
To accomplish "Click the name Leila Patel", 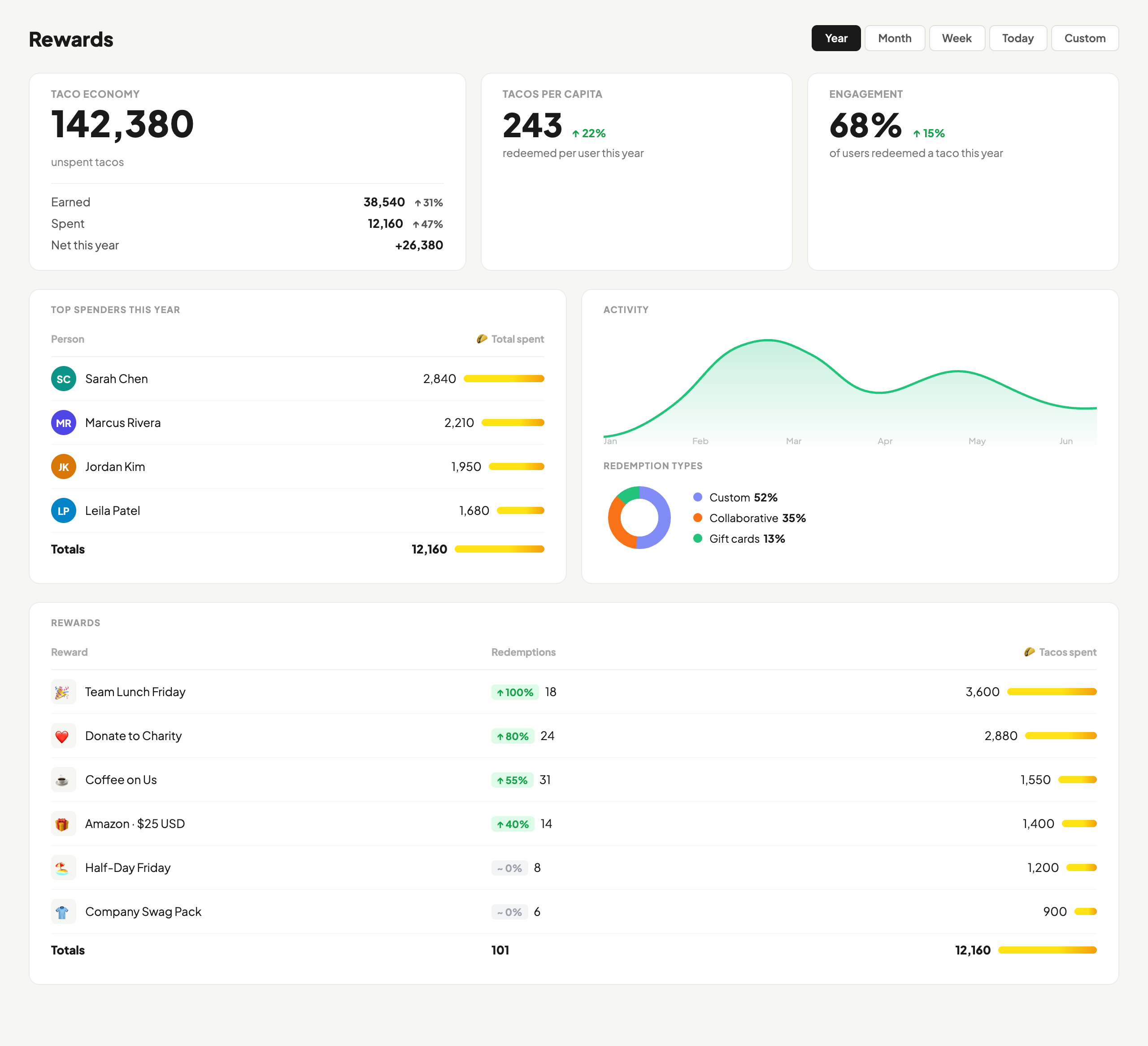I will (x=113, y=510).
